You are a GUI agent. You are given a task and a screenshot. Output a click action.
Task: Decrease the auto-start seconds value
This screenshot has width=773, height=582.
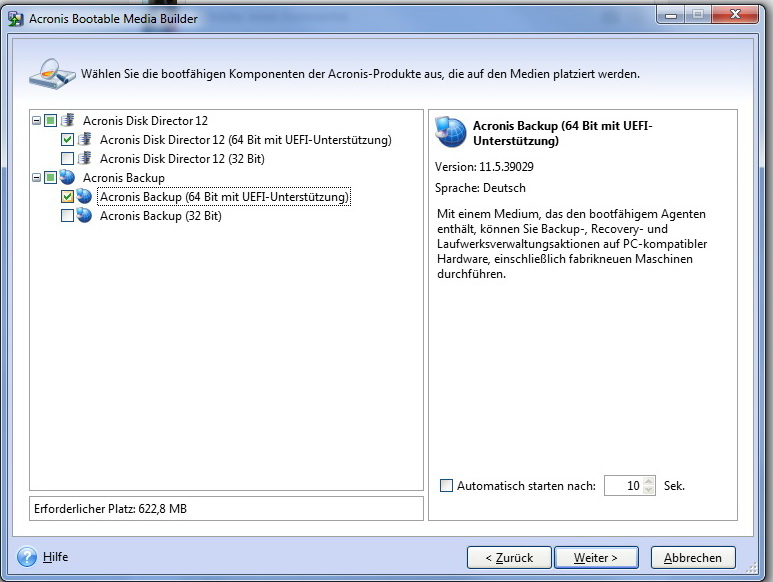(x=649, y=490)
